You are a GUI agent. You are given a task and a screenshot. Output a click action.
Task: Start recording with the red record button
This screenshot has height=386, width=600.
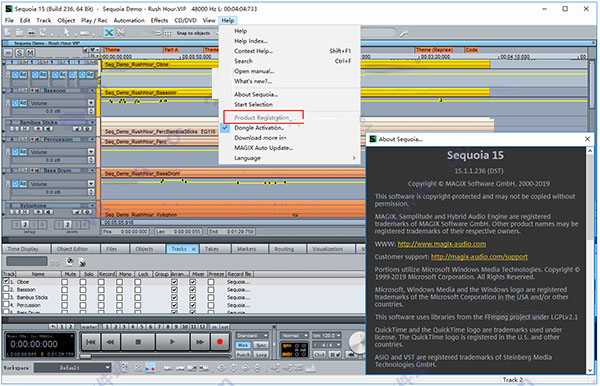pyautogui.click(x=220, y=342)
